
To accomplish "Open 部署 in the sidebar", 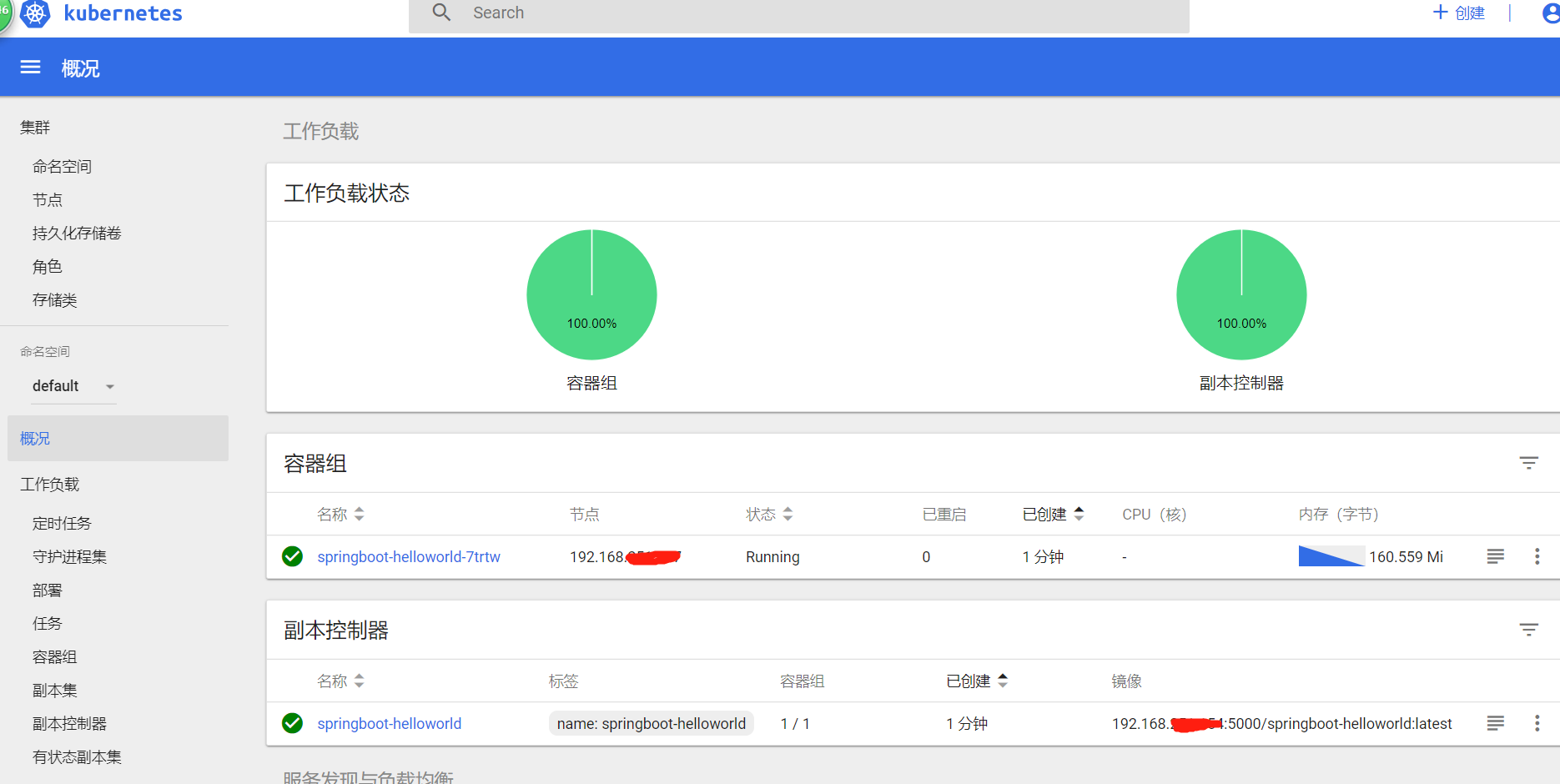I will tap(48, 591).
